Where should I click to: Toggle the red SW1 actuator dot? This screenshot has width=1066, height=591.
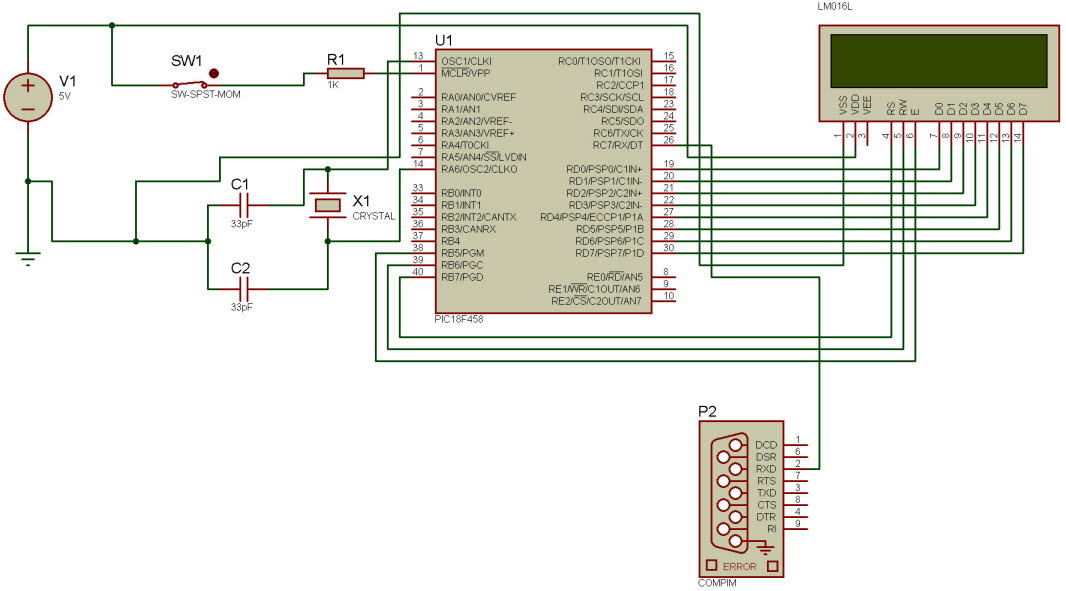point(213,73)
